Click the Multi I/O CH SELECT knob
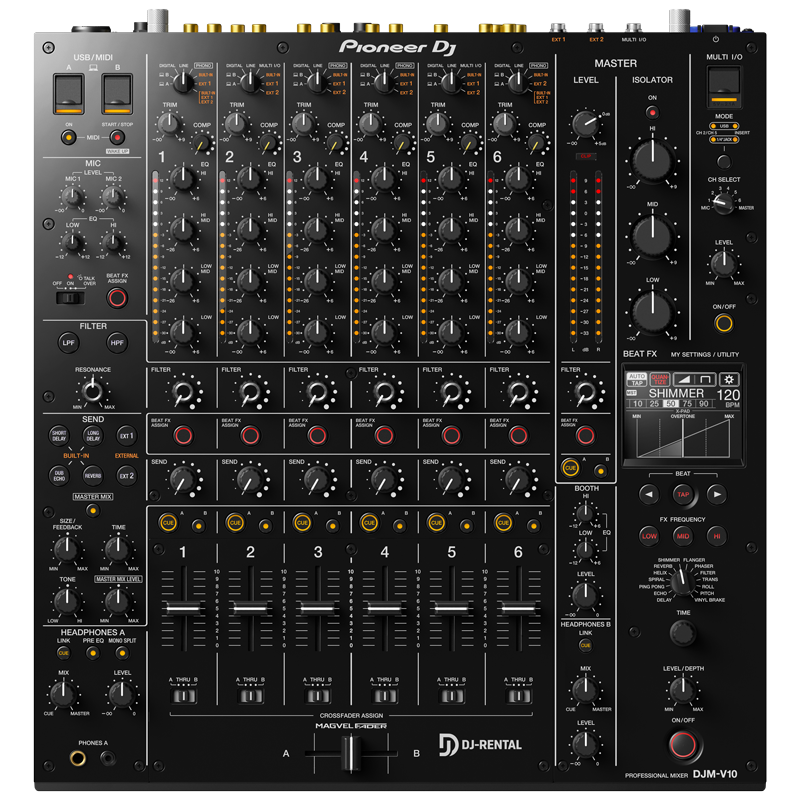 coord(723,203)
